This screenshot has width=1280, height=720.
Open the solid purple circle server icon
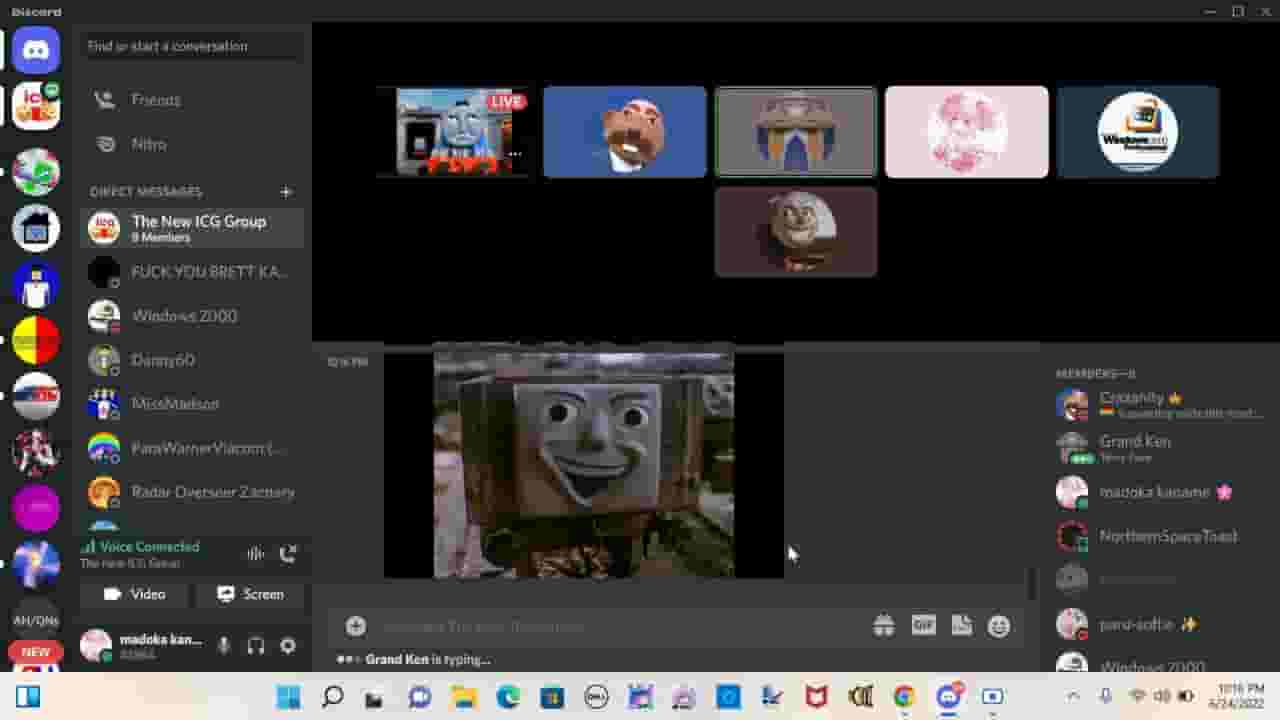(x=36, y=508)
